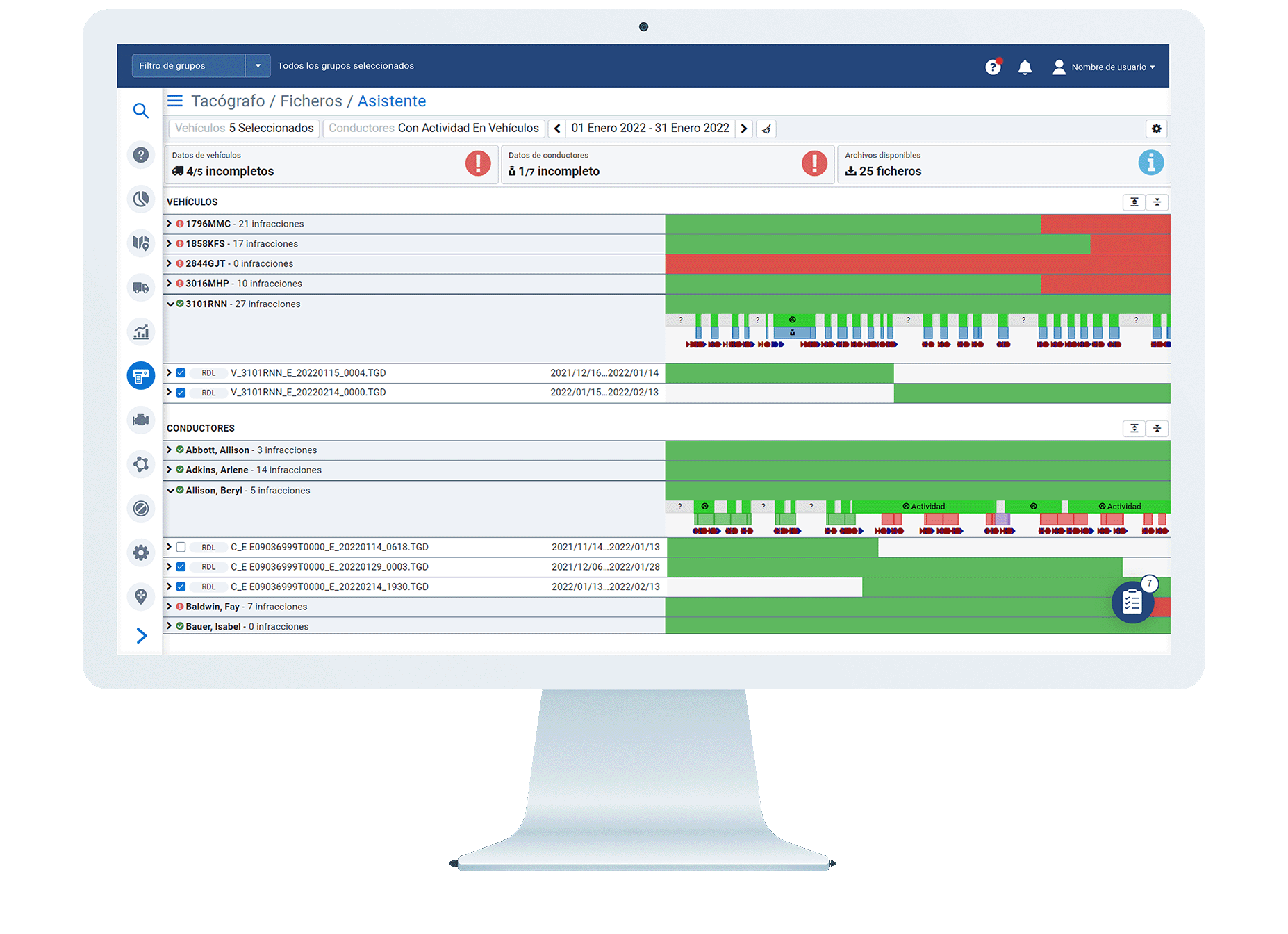Viewport: 1288px width, 934px height.
Task: Collapse all rows in VEHÍCULOS section
Action: pyautogui.click(x=1157, y=202)
